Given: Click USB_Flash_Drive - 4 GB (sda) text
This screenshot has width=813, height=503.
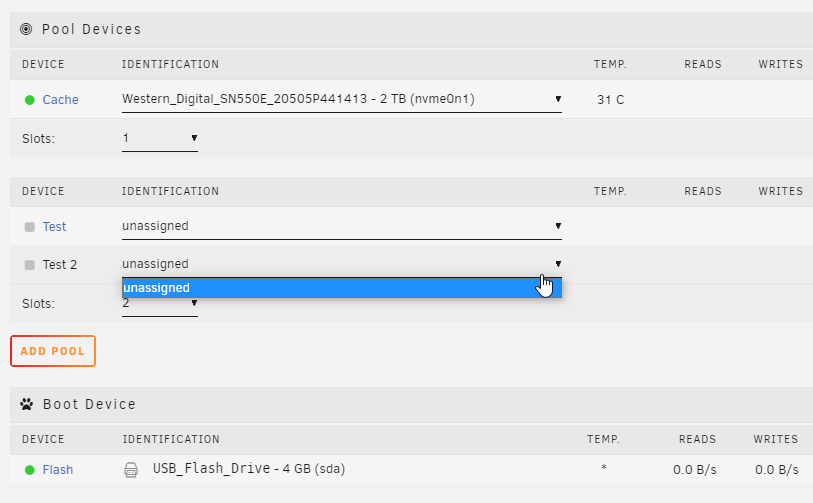Looking at the screenshot, I should tap(249, 469).
